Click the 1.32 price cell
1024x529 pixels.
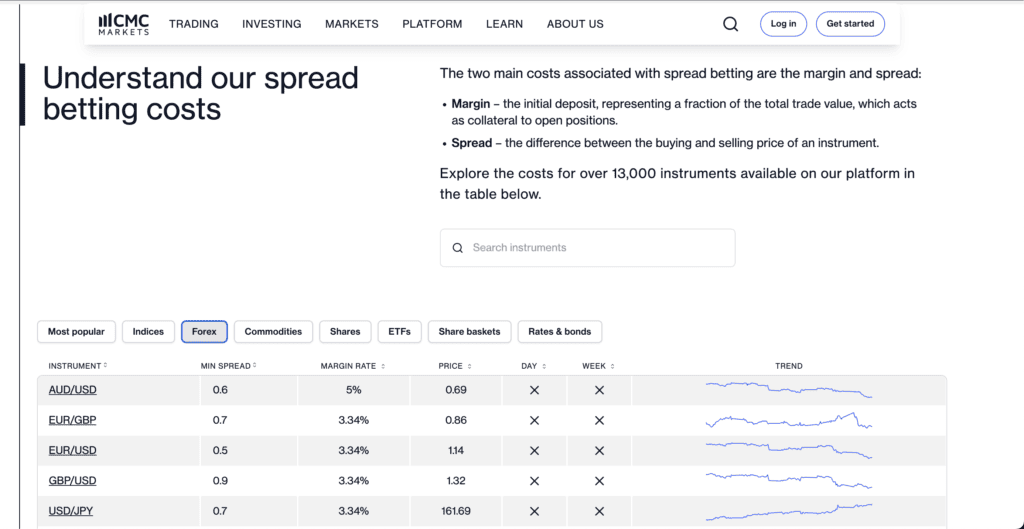click(x=456, y=481)
